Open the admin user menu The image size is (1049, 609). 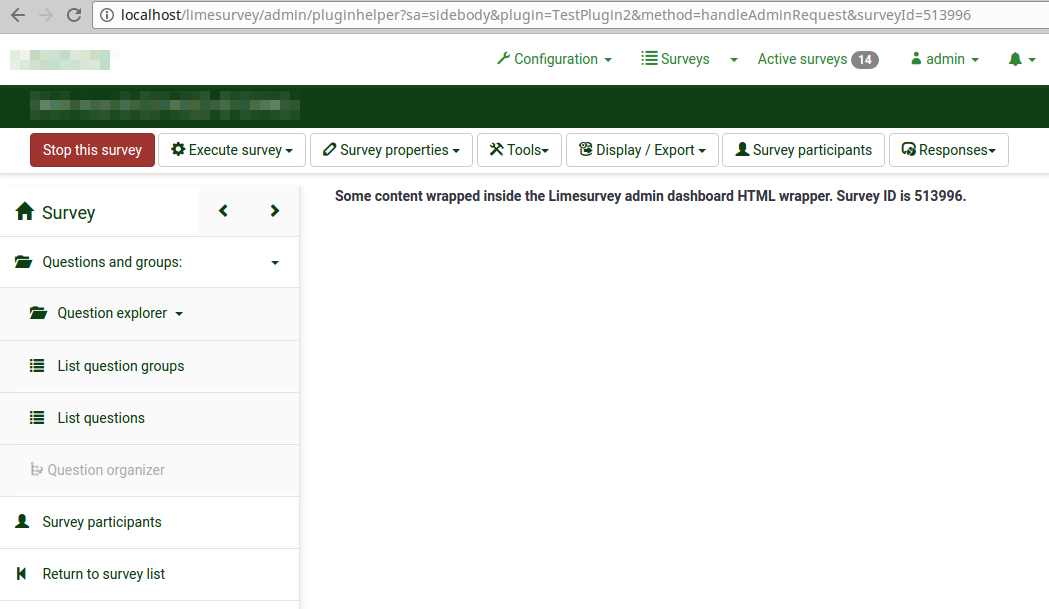coord(945,59)
